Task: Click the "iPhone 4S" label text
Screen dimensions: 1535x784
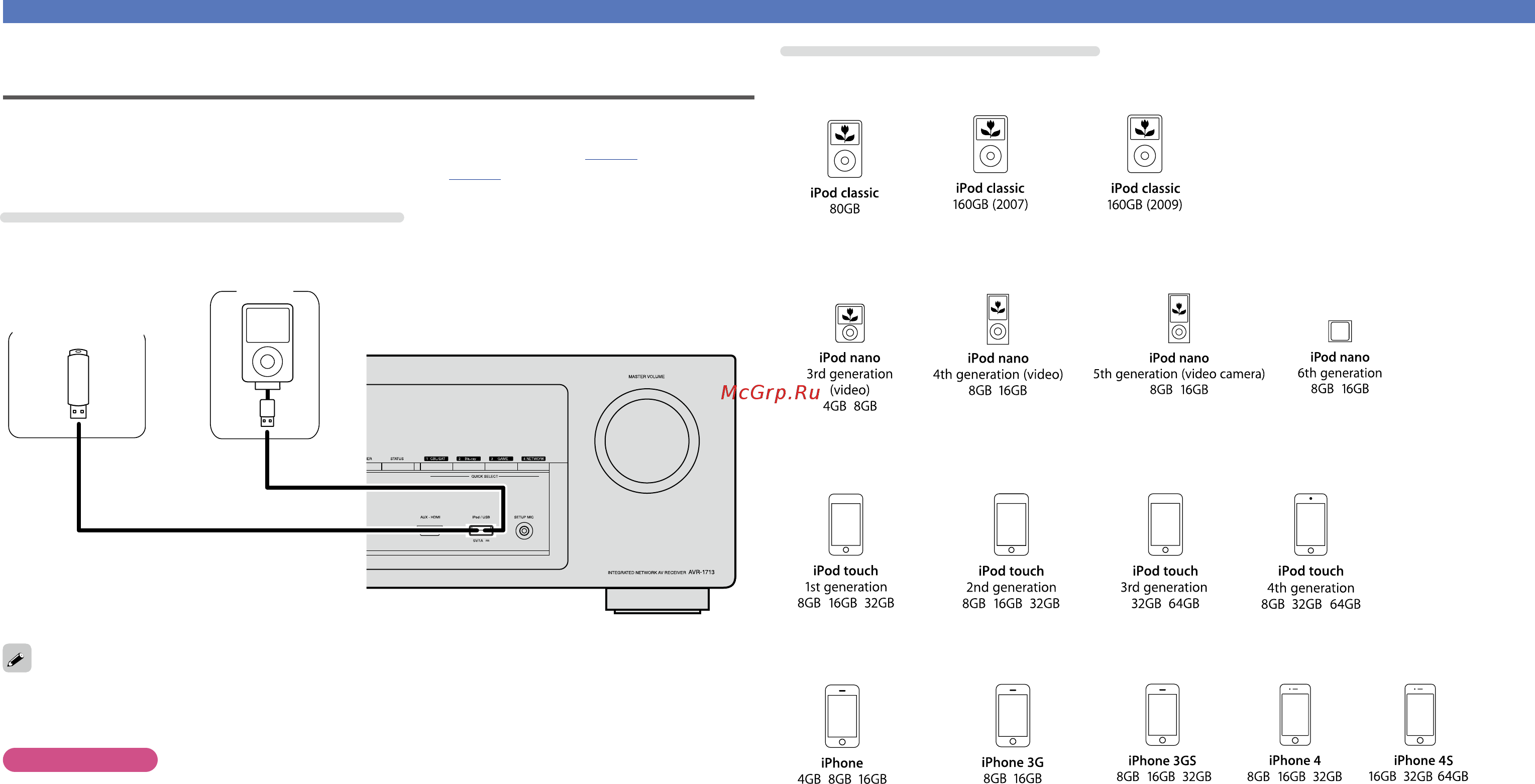Action: click(x=1423, y=760)
